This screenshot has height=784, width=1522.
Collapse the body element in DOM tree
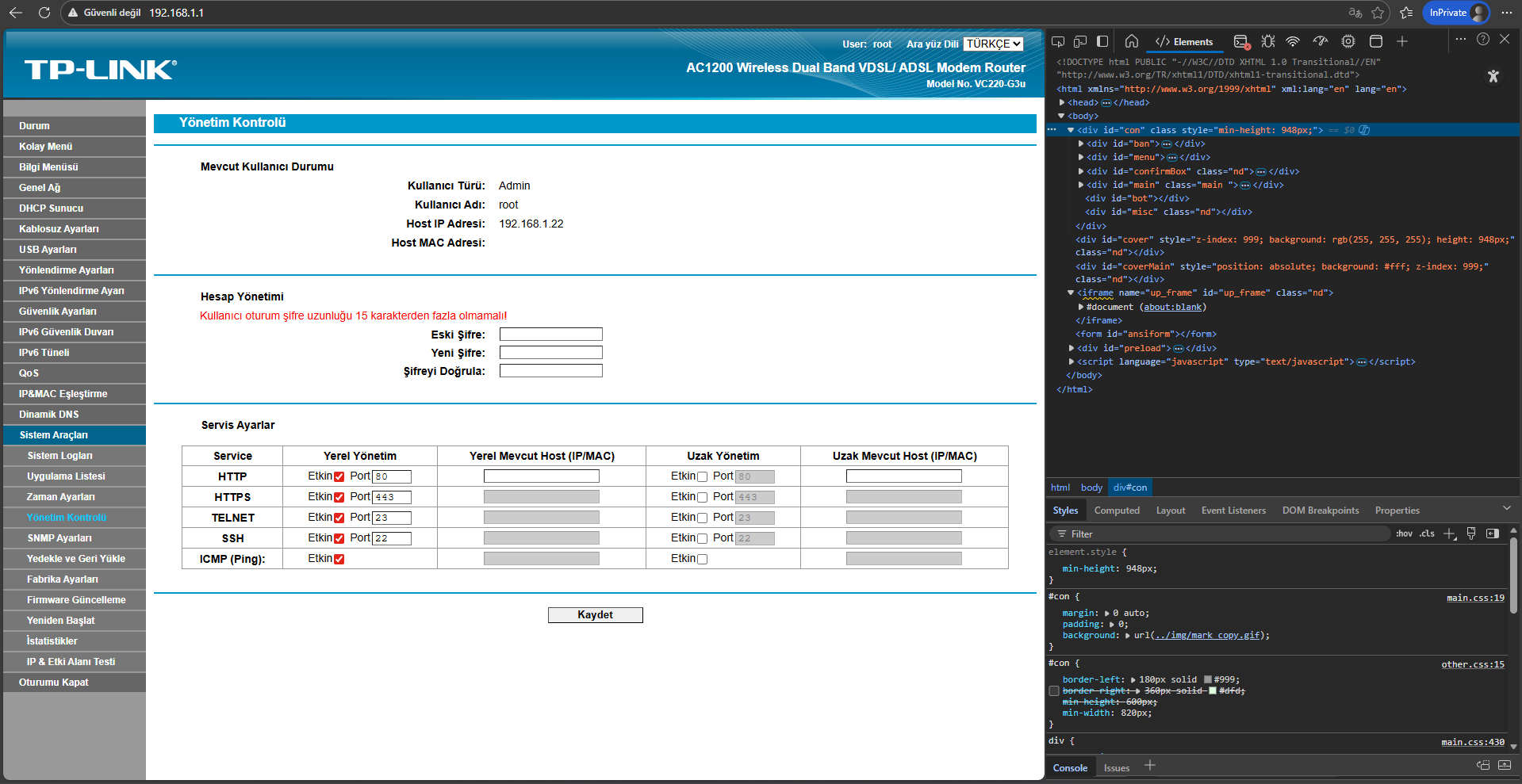click(x=1062, y=116)
